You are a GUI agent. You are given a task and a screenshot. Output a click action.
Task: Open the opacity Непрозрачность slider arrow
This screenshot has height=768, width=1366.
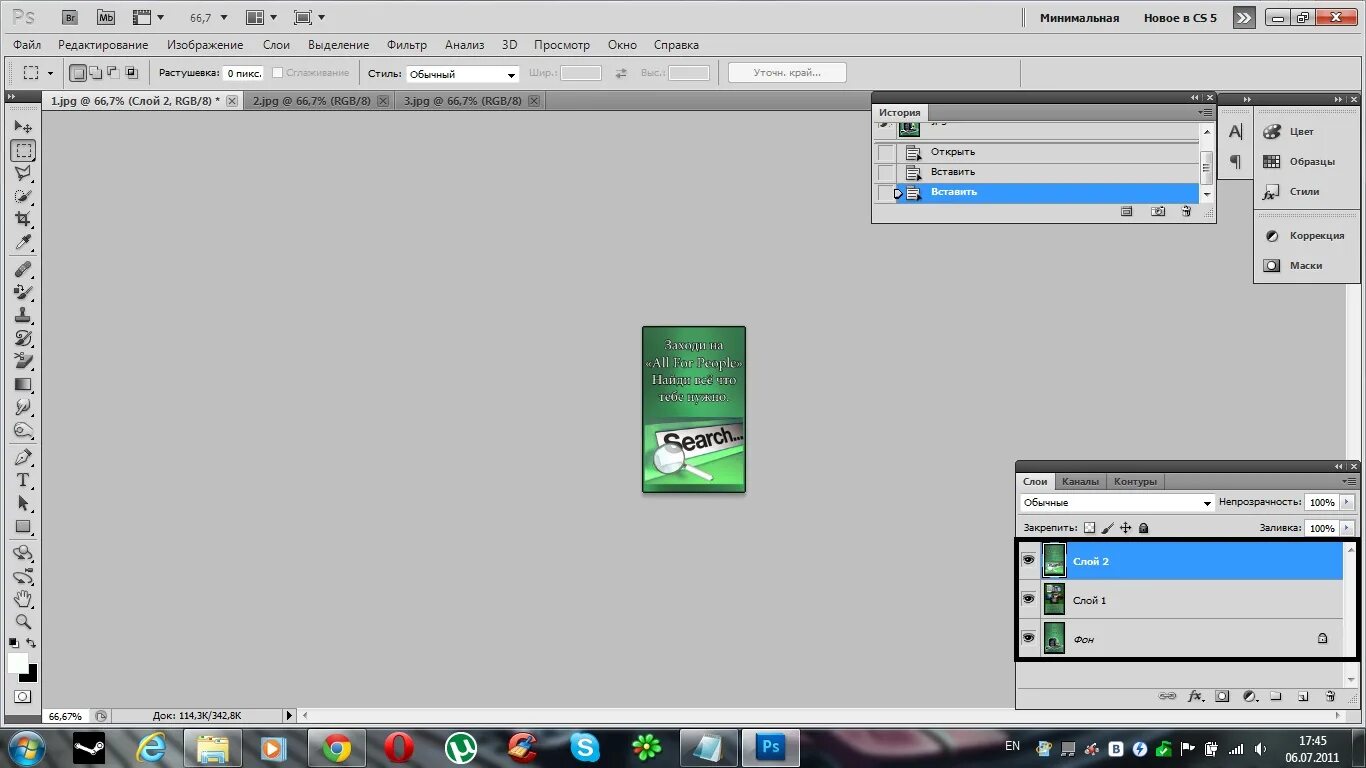tap(1347, 502)
